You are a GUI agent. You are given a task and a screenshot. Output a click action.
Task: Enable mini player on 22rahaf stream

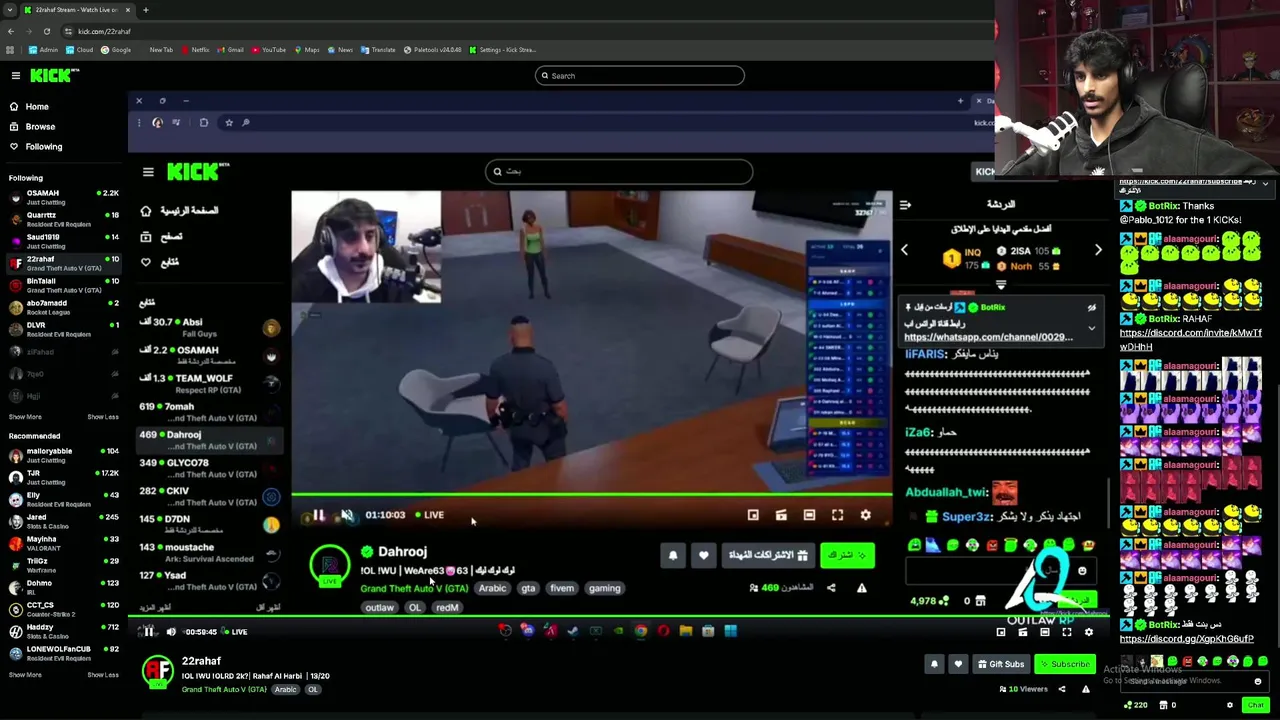coord(1001,632)
